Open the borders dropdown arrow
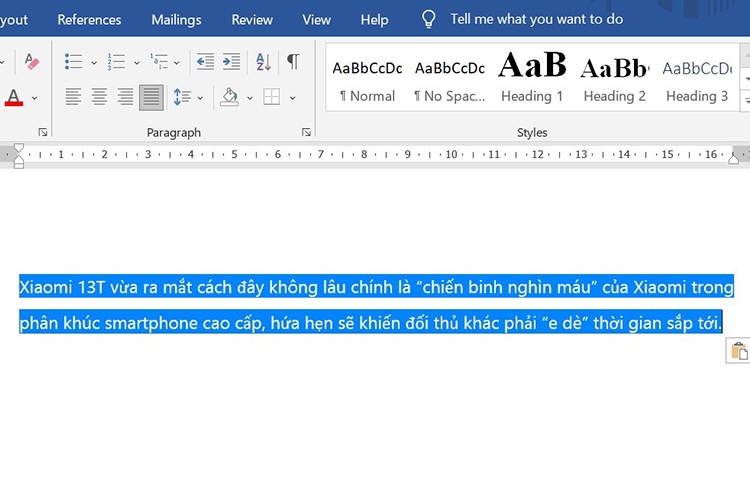The width and height of the screenshot is (750, 500). 292,98
